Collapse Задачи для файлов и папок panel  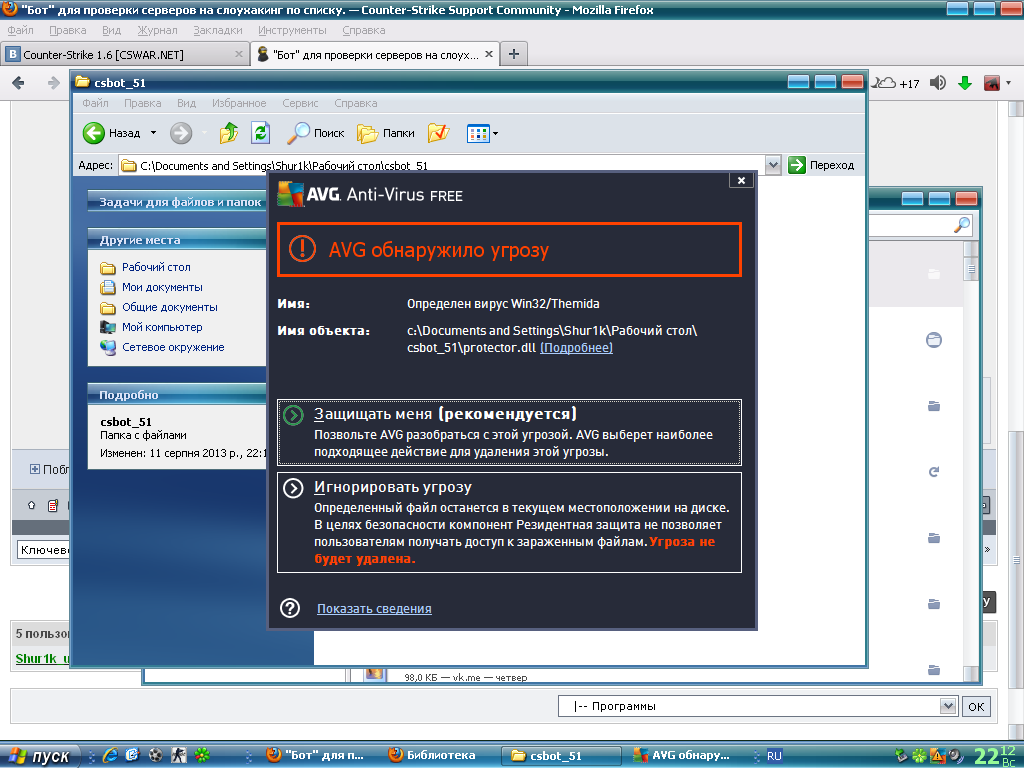[x=177, y=202]
